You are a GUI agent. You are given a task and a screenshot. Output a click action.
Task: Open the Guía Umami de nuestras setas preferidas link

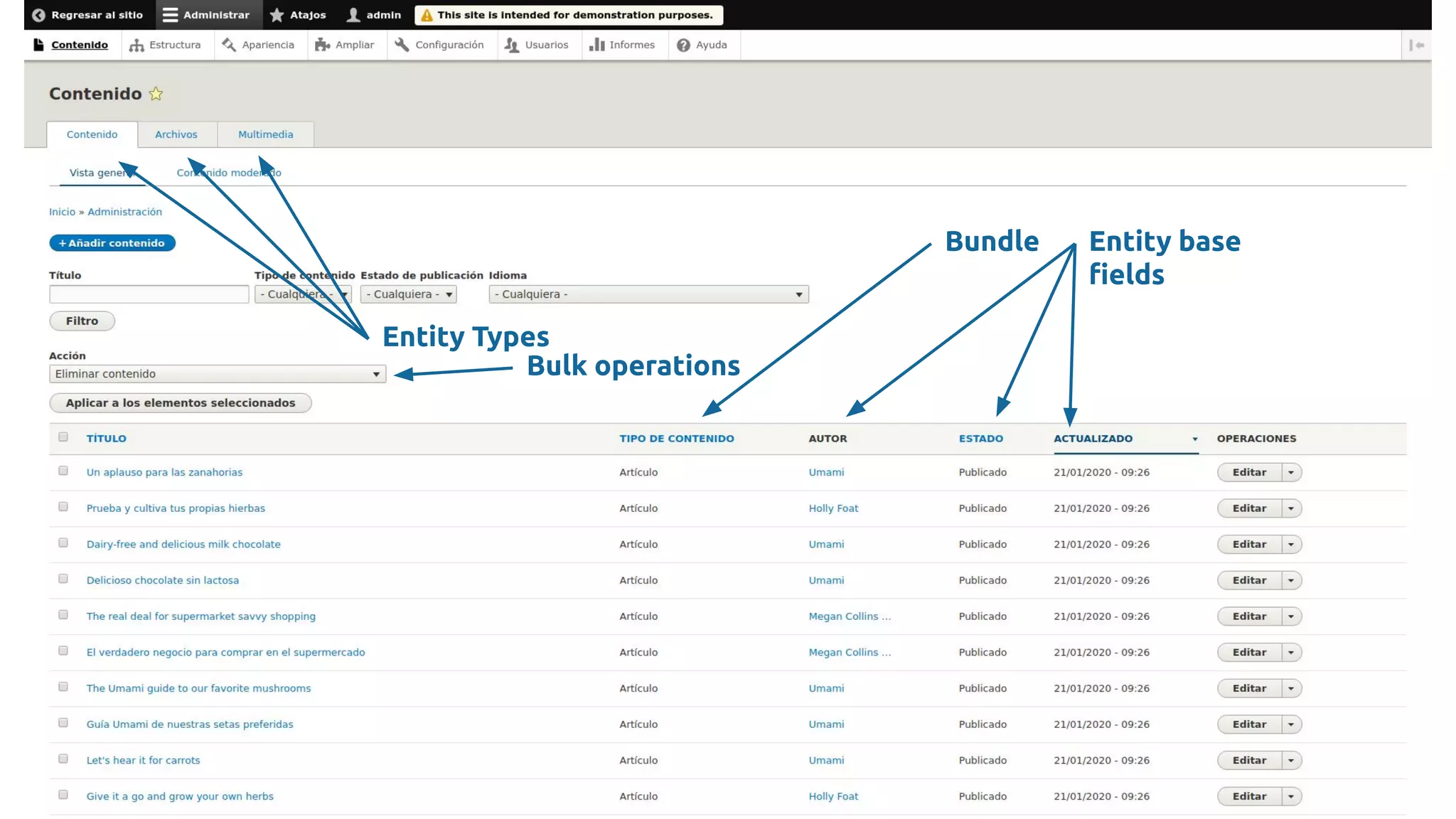pyautogui.click(x=190, y=724)
